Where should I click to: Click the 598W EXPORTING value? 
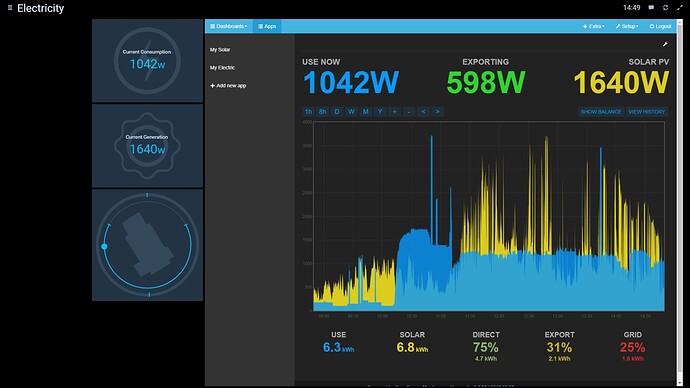click(x=485, y=82)
